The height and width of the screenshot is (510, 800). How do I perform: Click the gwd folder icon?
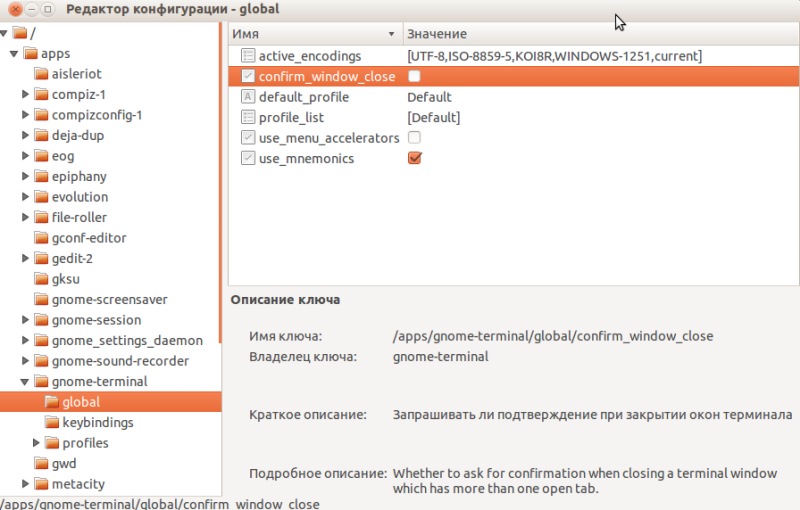[x=41, y=463]
